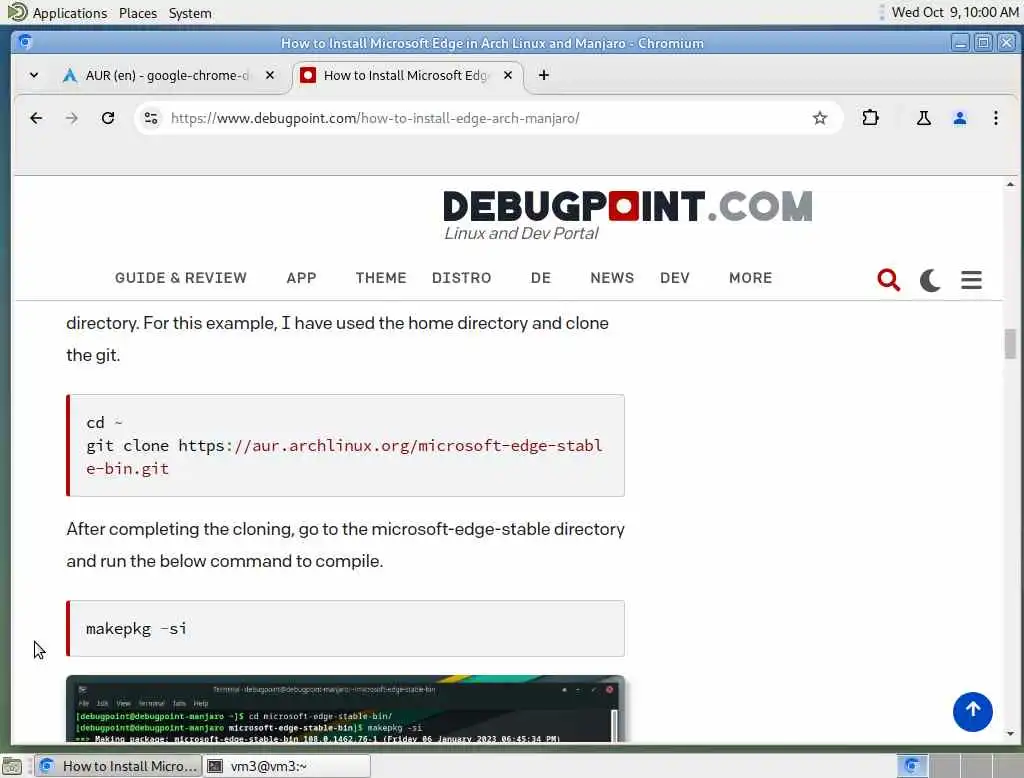Click the scrollbar up arrow

point(1010,185)
